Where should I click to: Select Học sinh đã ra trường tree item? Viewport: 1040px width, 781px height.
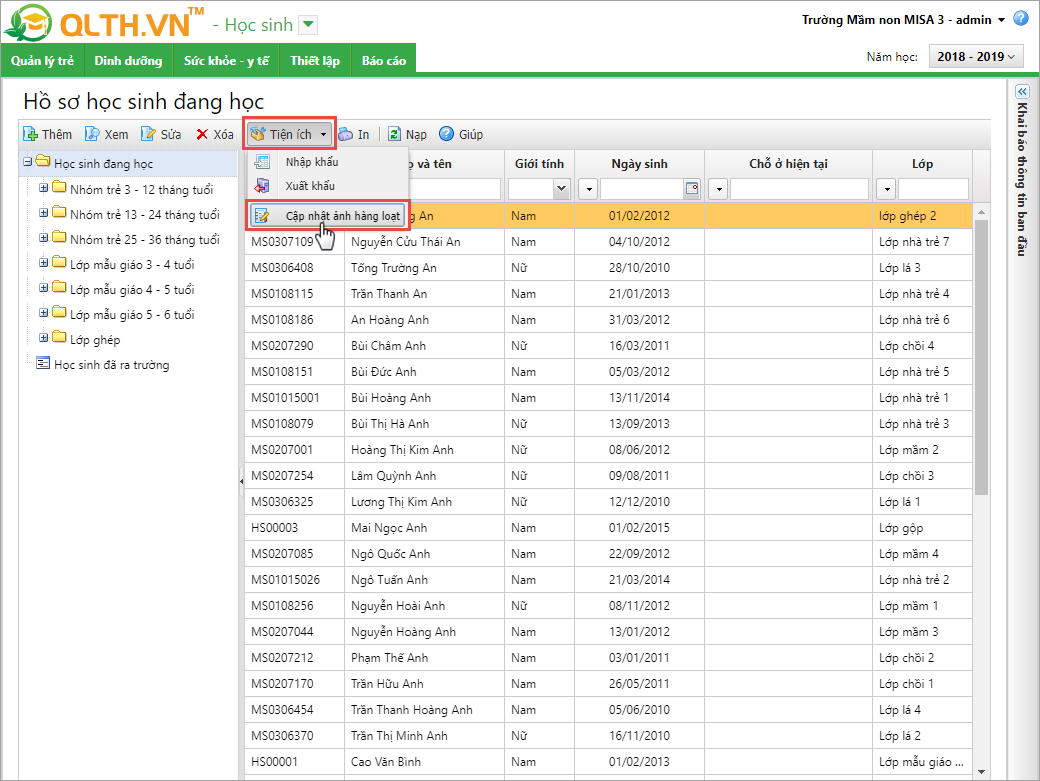(111, 365)
